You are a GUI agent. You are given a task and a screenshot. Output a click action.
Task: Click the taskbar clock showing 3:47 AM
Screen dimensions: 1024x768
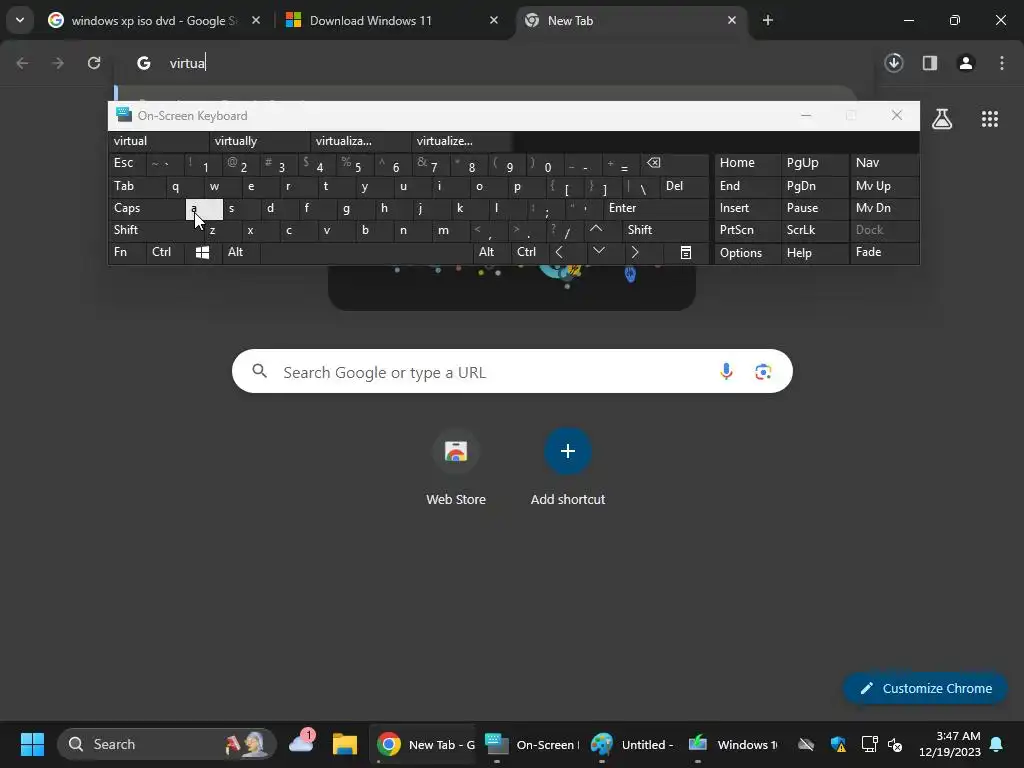pos(949,744)
